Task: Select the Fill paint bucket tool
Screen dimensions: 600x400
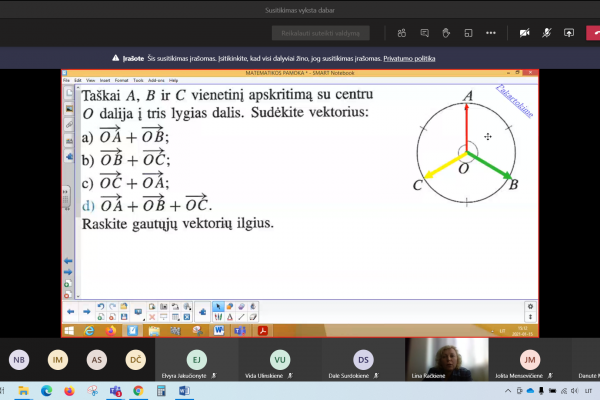Action: tap(253, 307)
